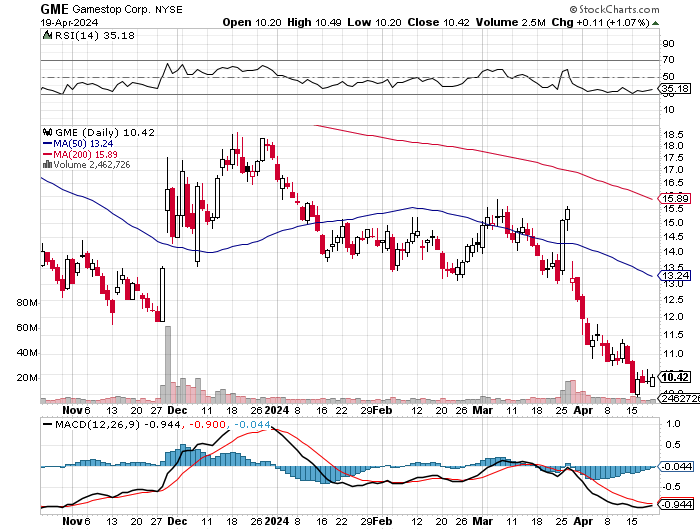Click the Open 10.20 value
The height and width of the screenshot is (530, 700).
click(x=252, y=22)
